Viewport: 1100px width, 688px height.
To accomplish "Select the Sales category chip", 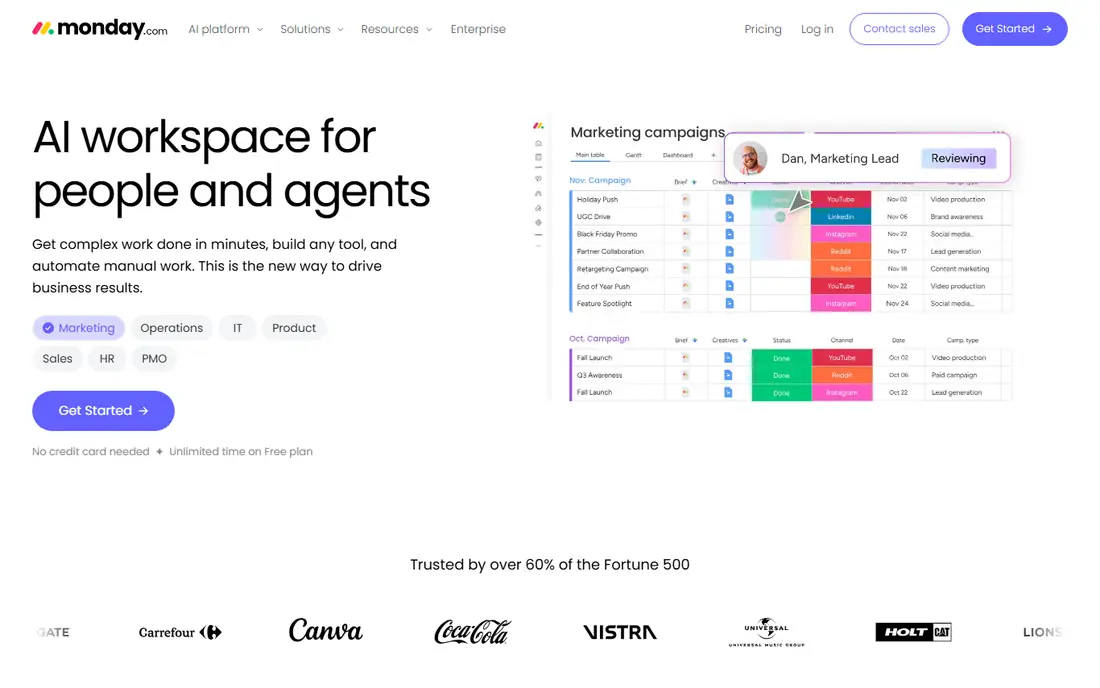I will click(x=58, y=358).
